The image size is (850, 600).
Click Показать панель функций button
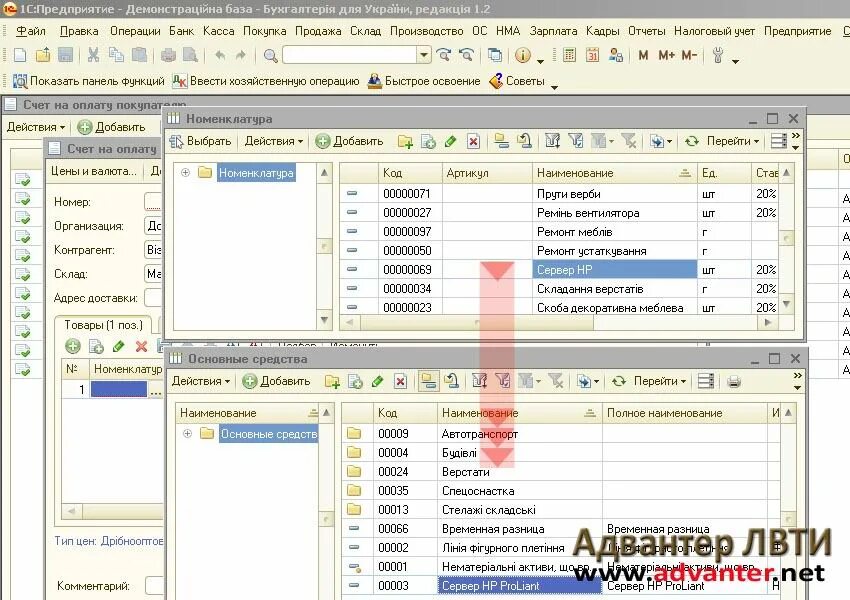tap(89, 81)
